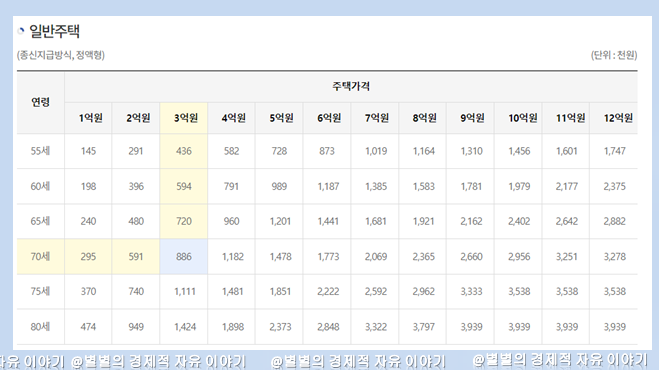
Task: Click the cell with value 2,069
Action: pyautogui.click(x=375, y=256)
